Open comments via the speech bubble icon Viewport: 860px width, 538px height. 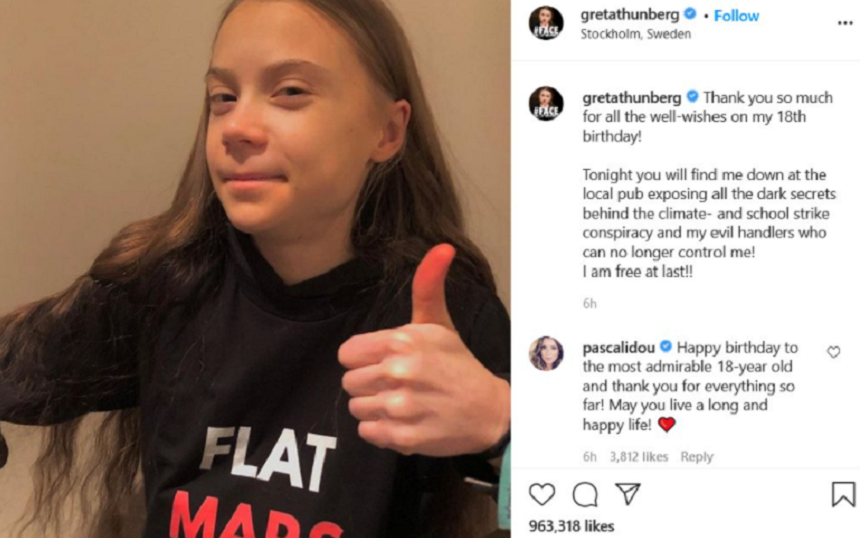(585, 494)
